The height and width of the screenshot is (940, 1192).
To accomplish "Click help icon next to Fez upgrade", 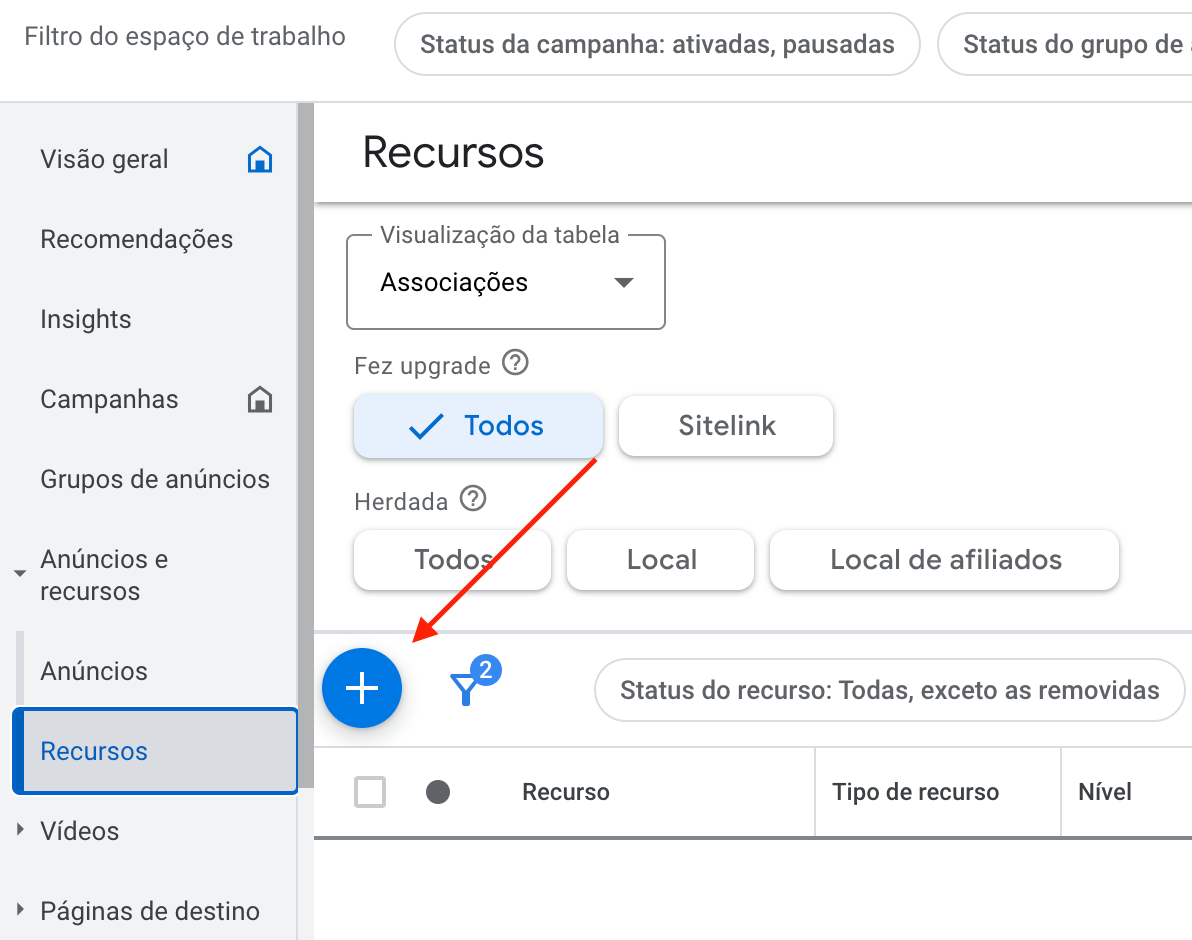I will pos(515,363).
